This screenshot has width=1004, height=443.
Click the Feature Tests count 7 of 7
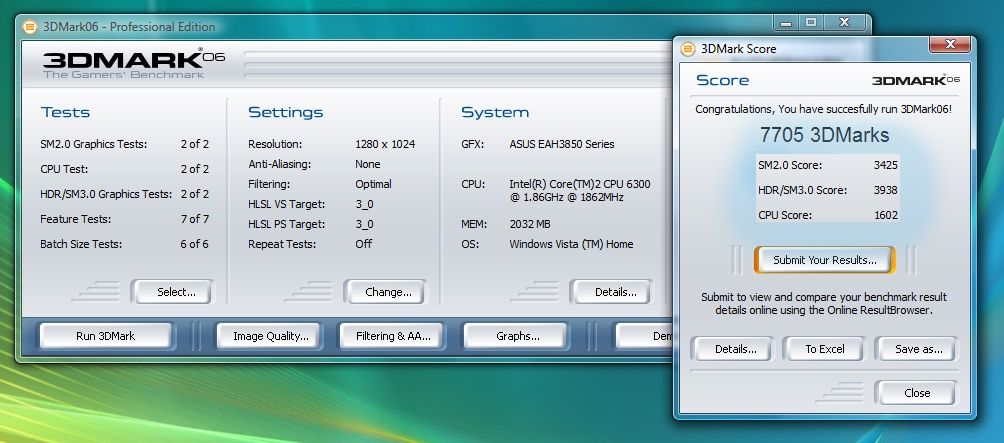[x=195, y=219]
